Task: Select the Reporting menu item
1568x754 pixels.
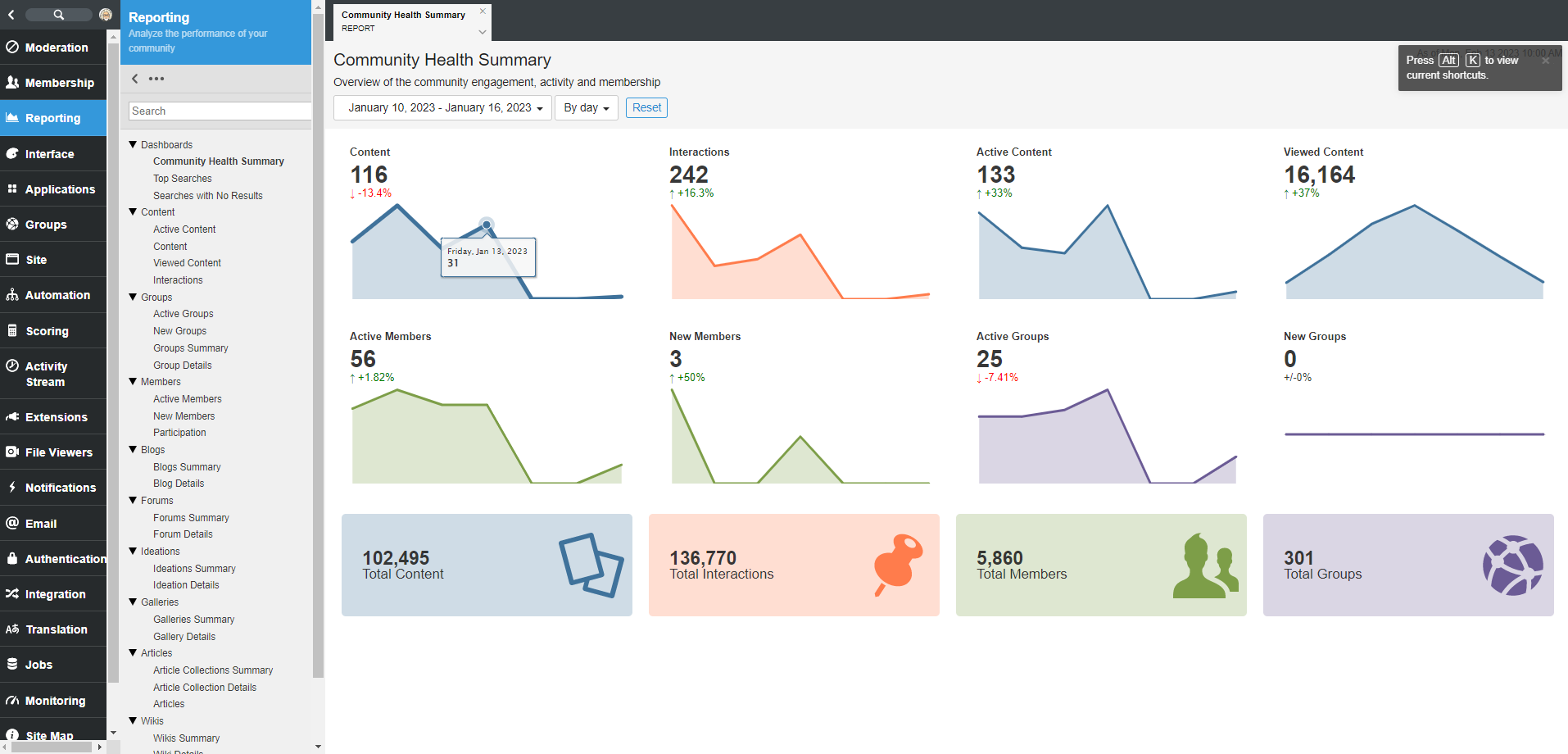Action: point(53,118)
